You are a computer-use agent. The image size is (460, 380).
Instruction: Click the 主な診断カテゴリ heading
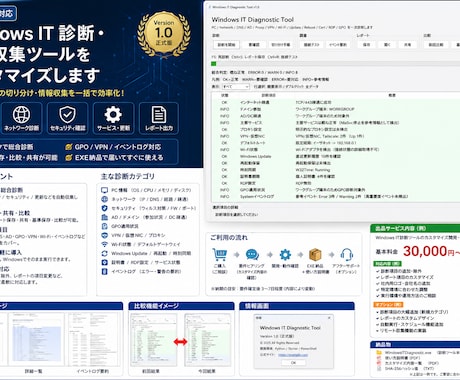[128, 176]
